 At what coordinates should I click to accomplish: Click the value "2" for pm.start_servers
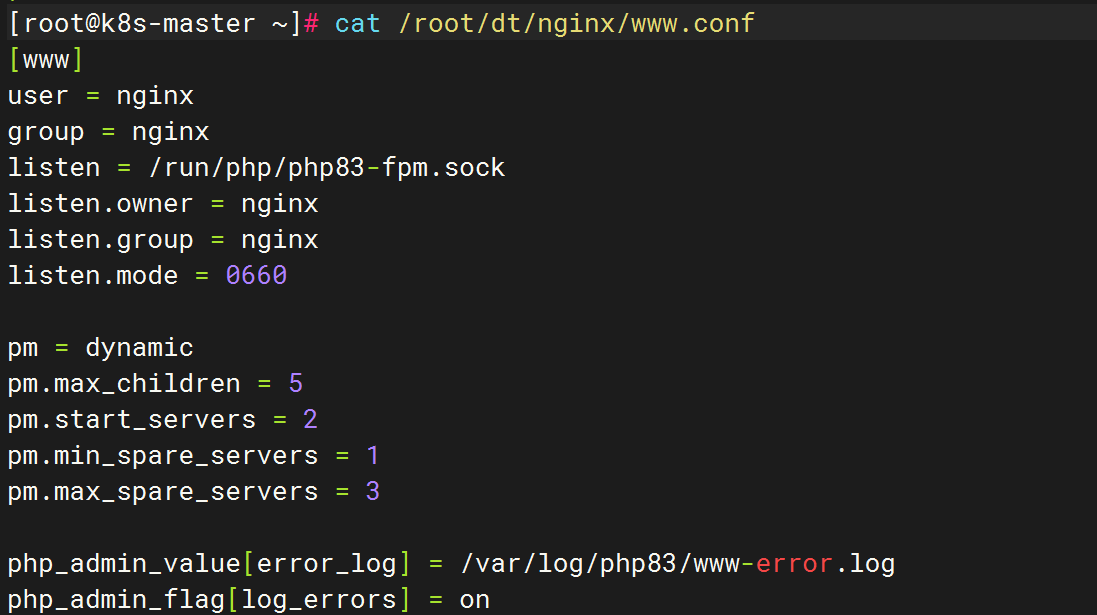[x=311, y=420]
